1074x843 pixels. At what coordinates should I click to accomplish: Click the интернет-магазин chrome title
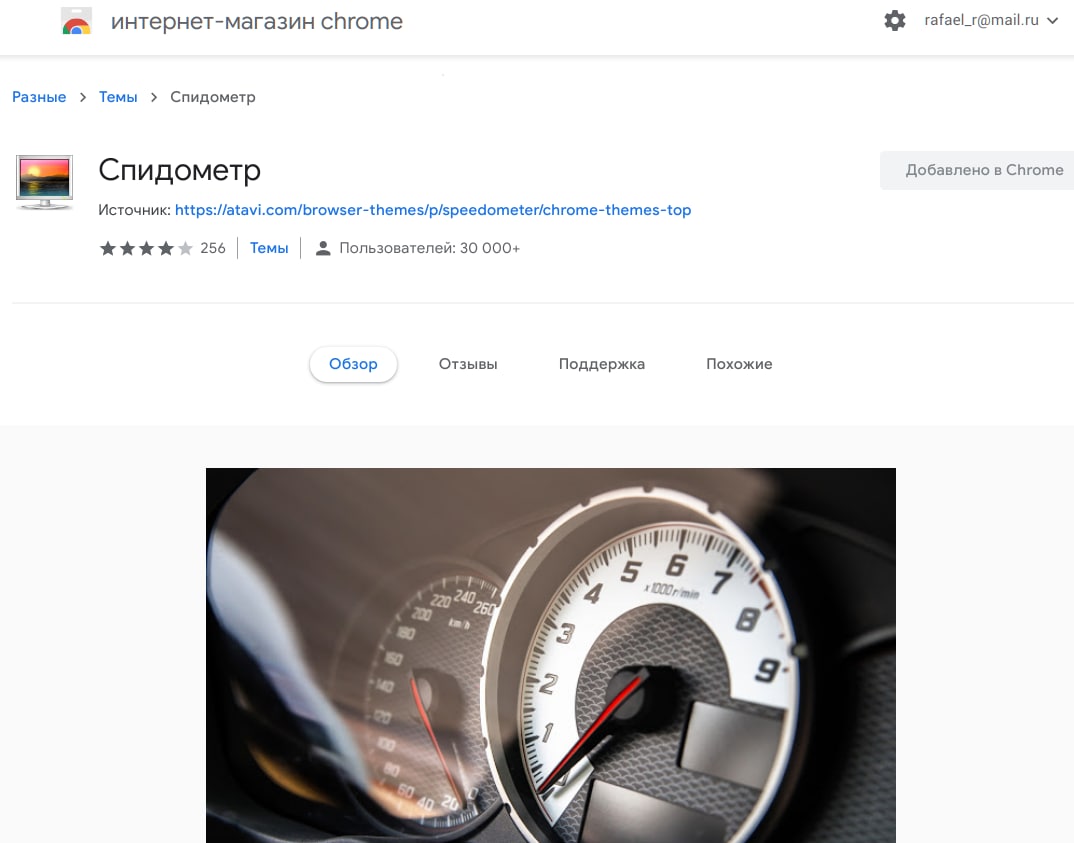(x=257, y=21)
